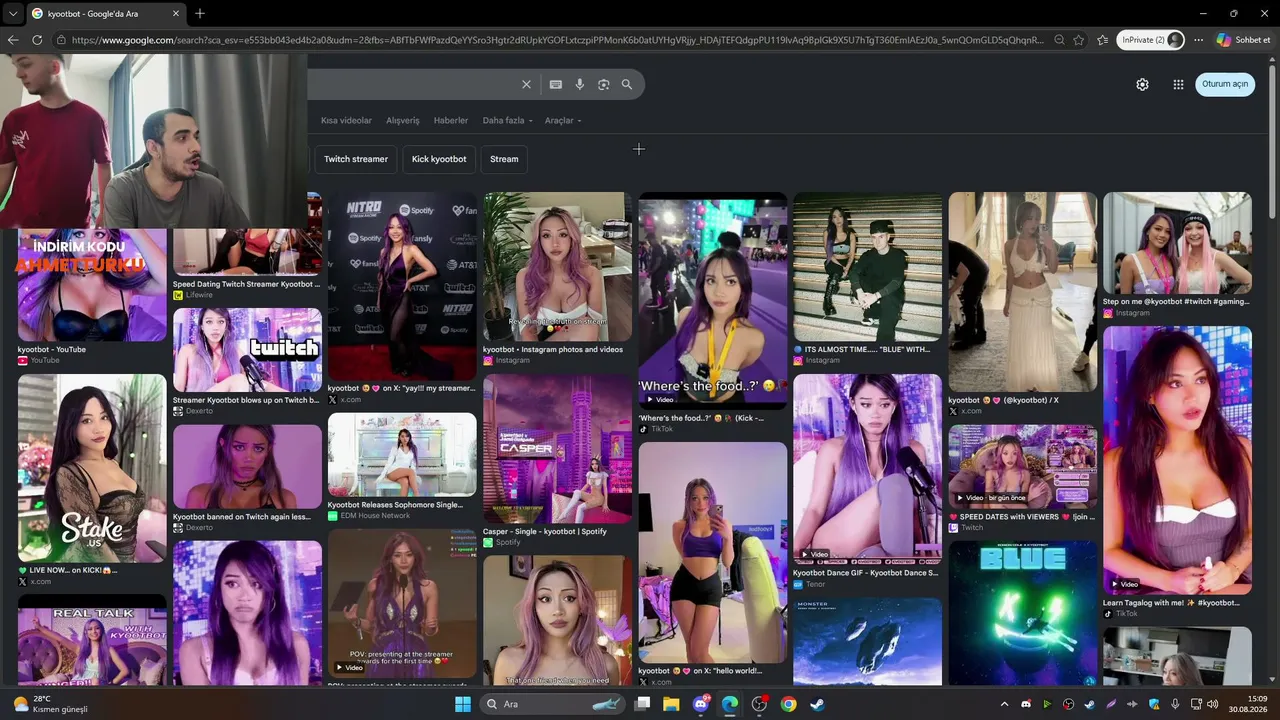The image size is (1280, 720).
Task: Open the InPrivate profile button
Action: coord(1152,40)
